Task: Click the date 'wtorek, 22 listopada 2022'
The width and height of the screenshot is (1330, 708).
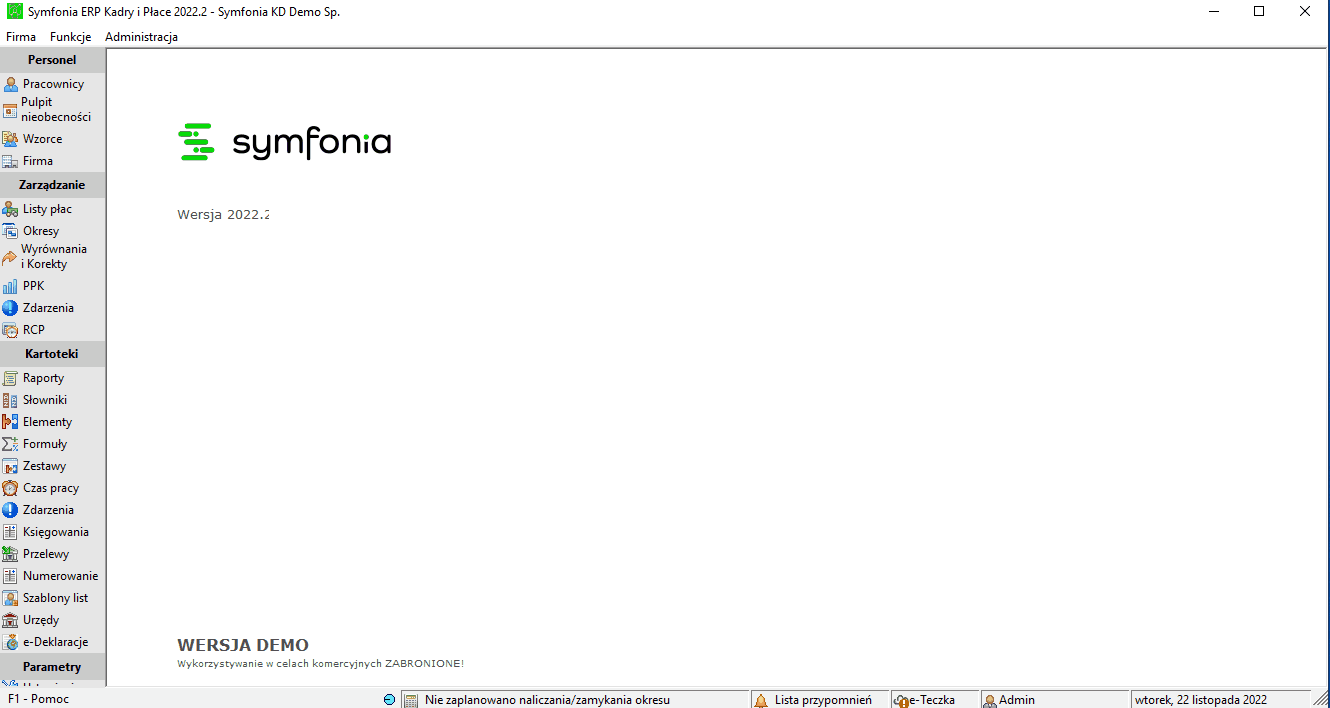Action: (1201, 700)
